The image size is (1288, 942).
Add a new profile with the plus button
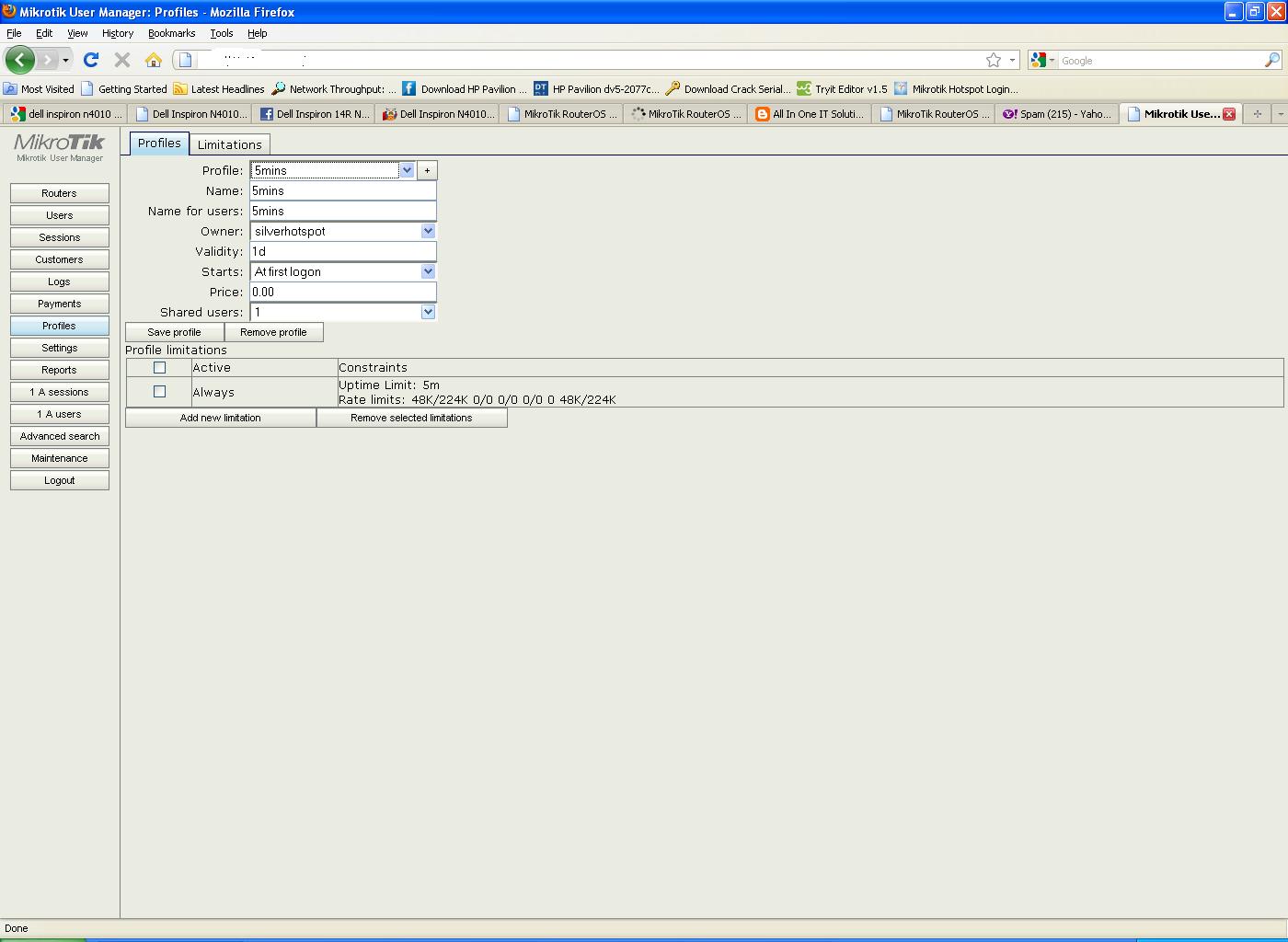pos(427,170)
